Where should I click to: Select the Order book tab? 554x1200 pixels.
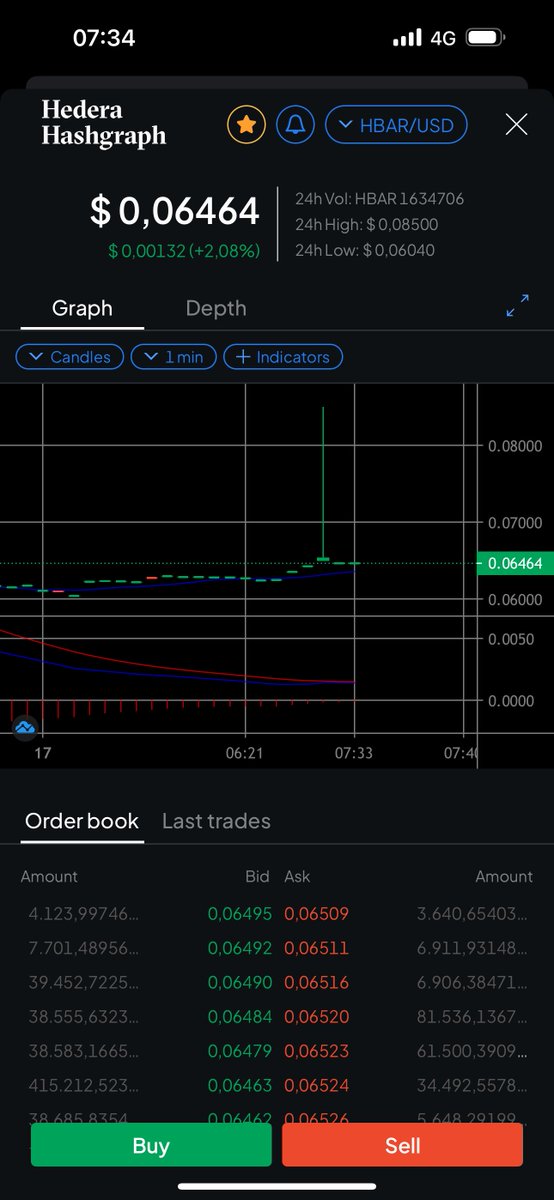[x=82, y=821]
